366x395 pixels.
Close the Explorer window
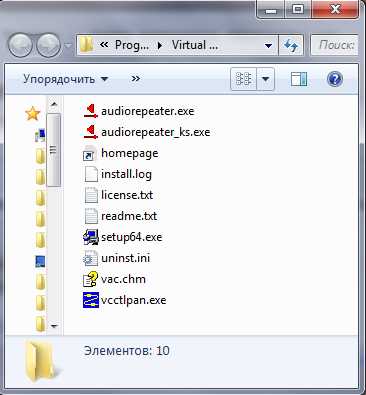[335, 9]
